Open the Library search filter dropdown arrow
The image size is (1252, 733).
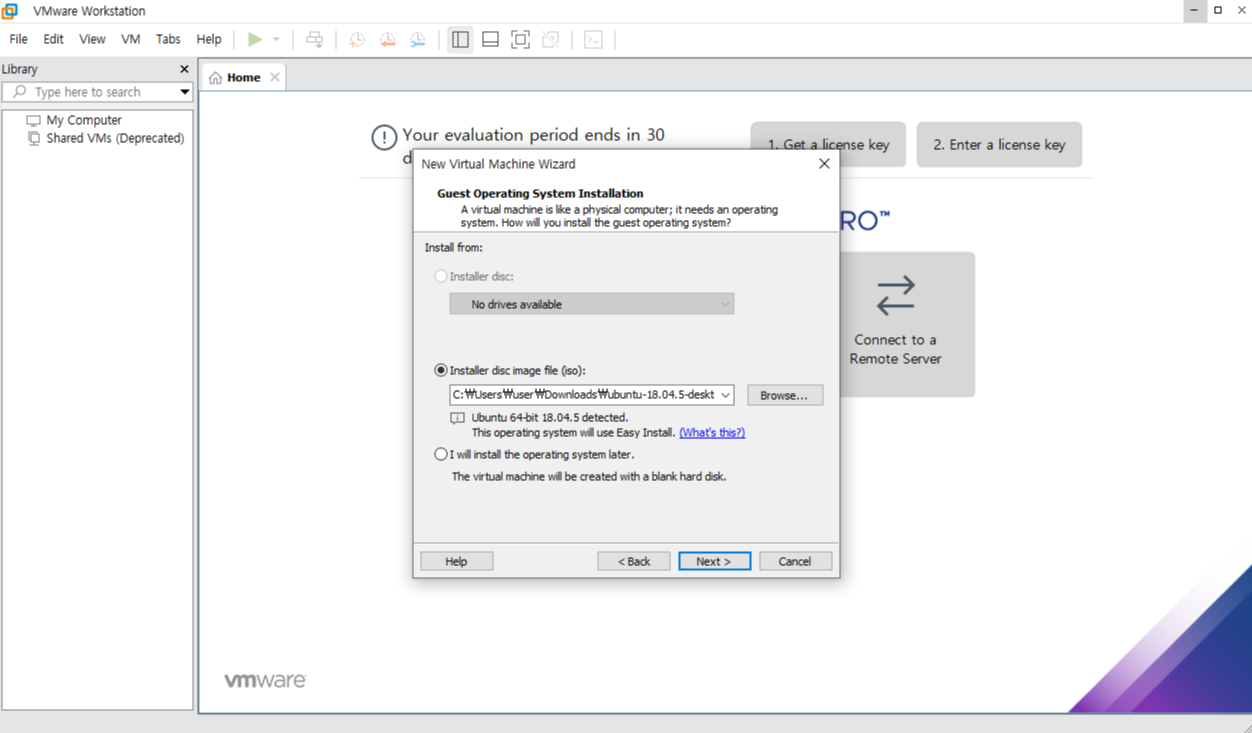point(185,92)
